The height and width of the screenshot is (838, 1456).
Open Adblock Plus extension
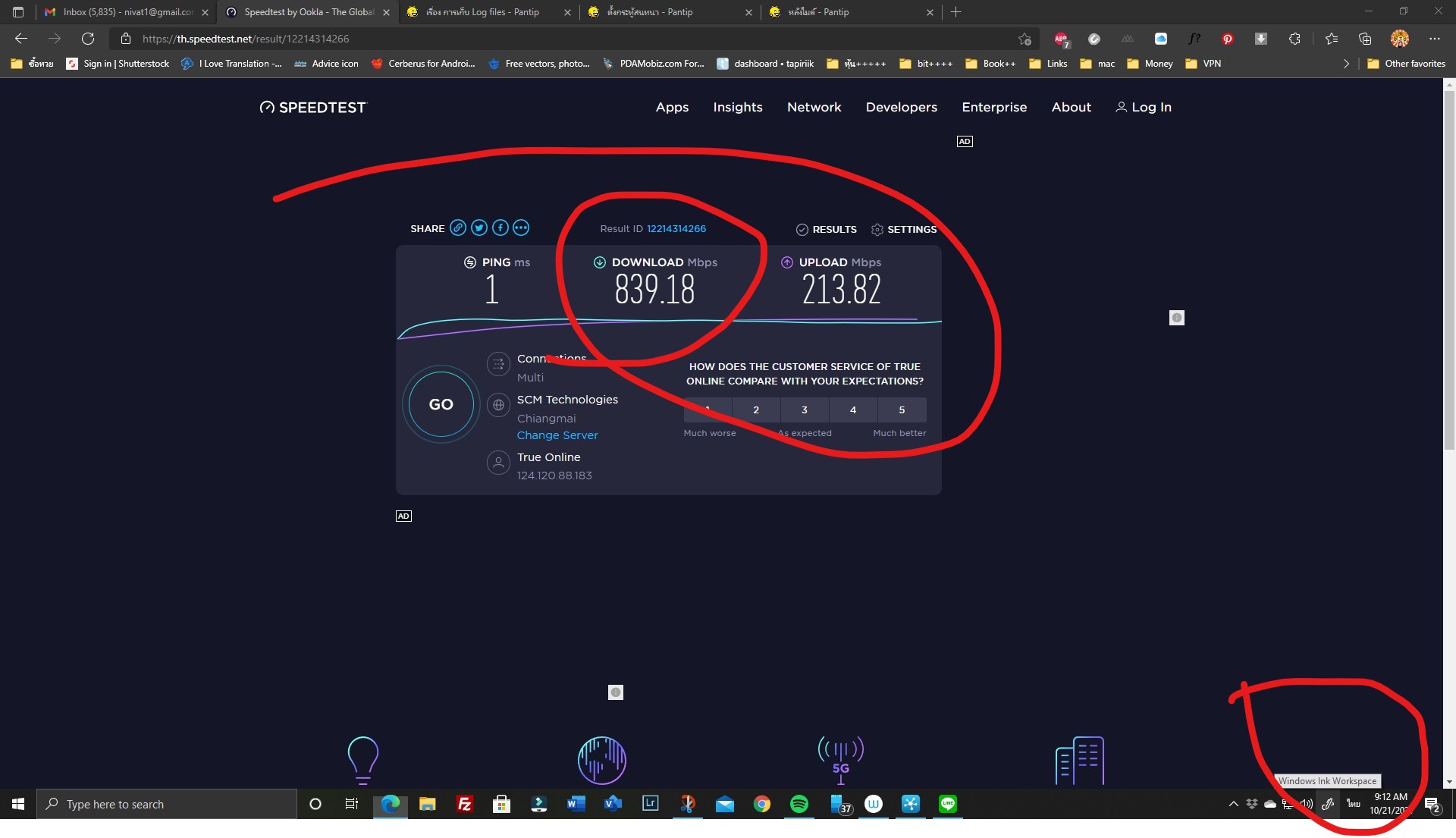(x=1061, y=39)
